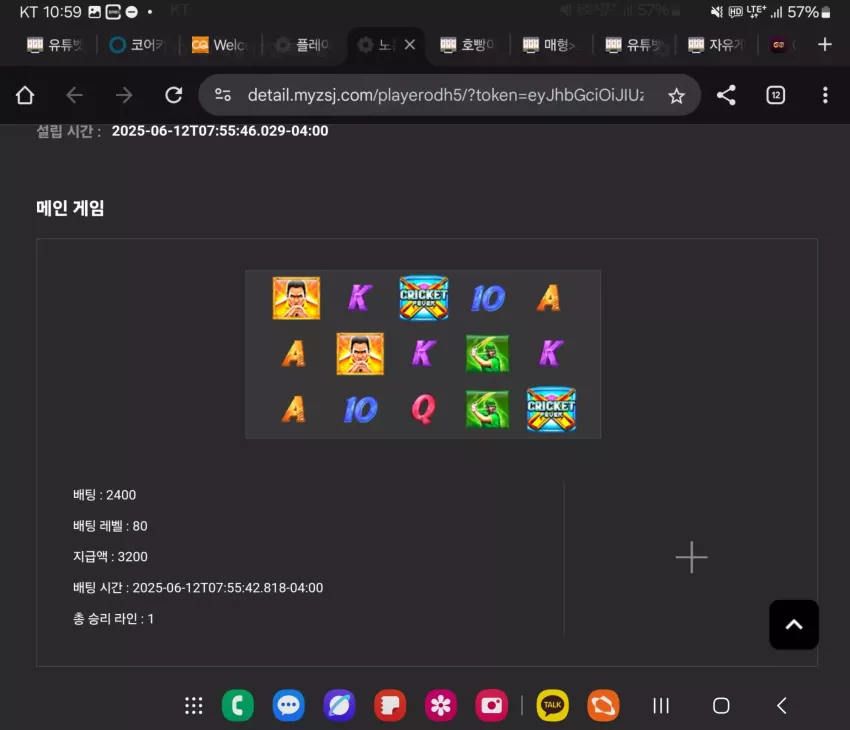Click the browser forward arrow
Viewport: 850px width, 730px height.
coord(124,95)
